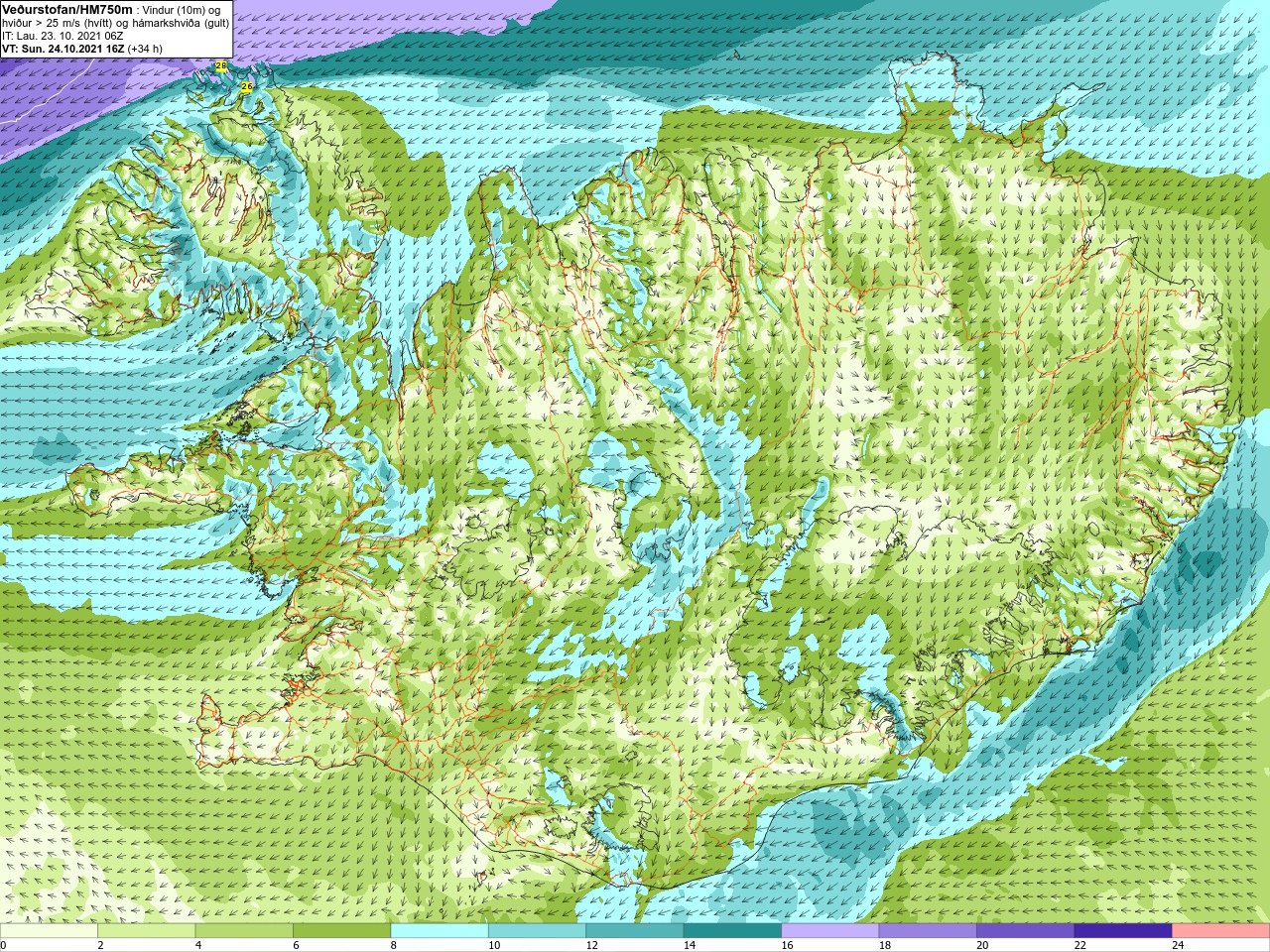Pick the palest 0–2 m/s color swatch
This screenshot has width=1270, height=952.
point(49,931)
